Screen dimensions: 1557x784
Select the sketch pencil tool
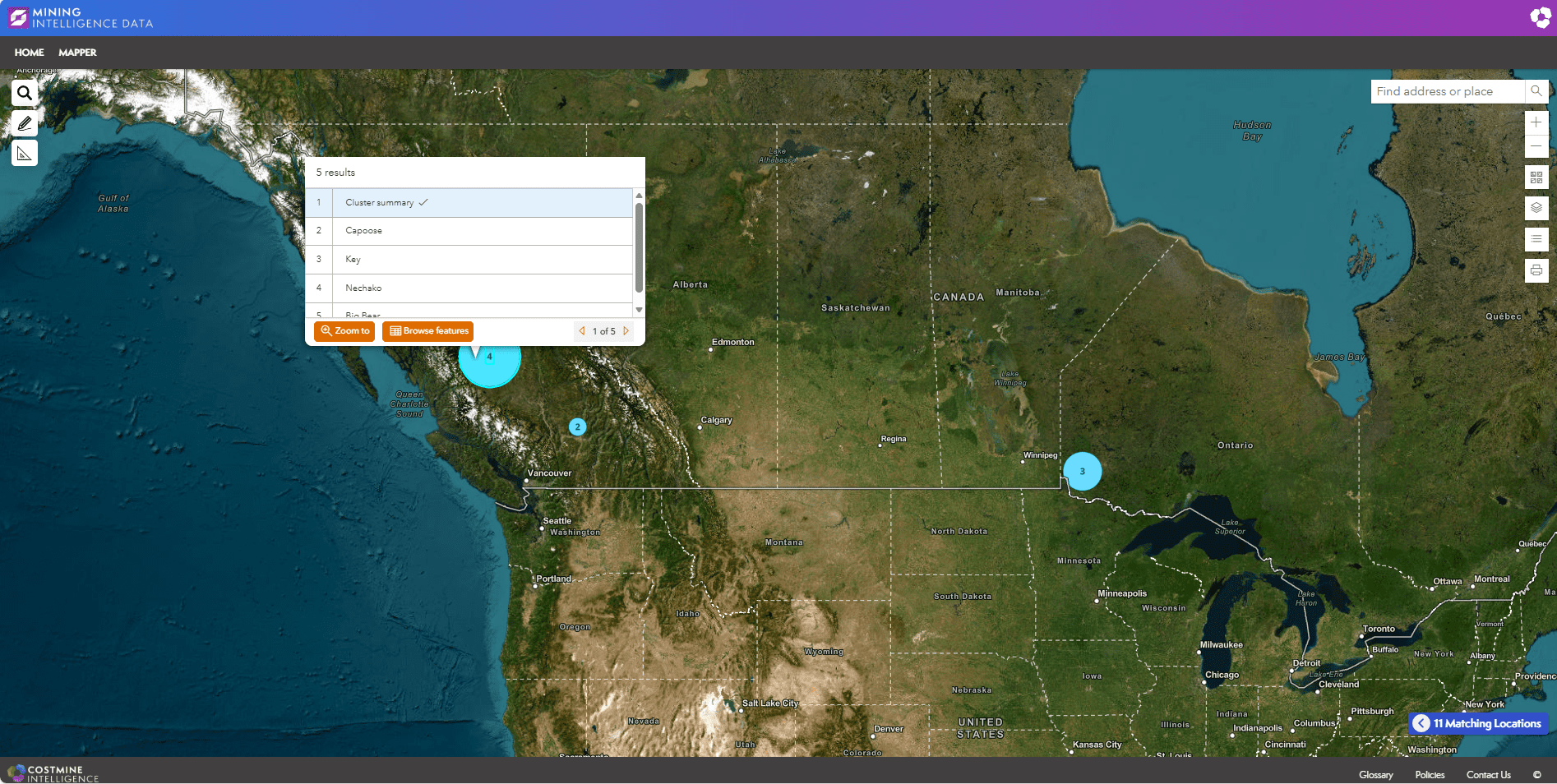(x=25, y=123)
